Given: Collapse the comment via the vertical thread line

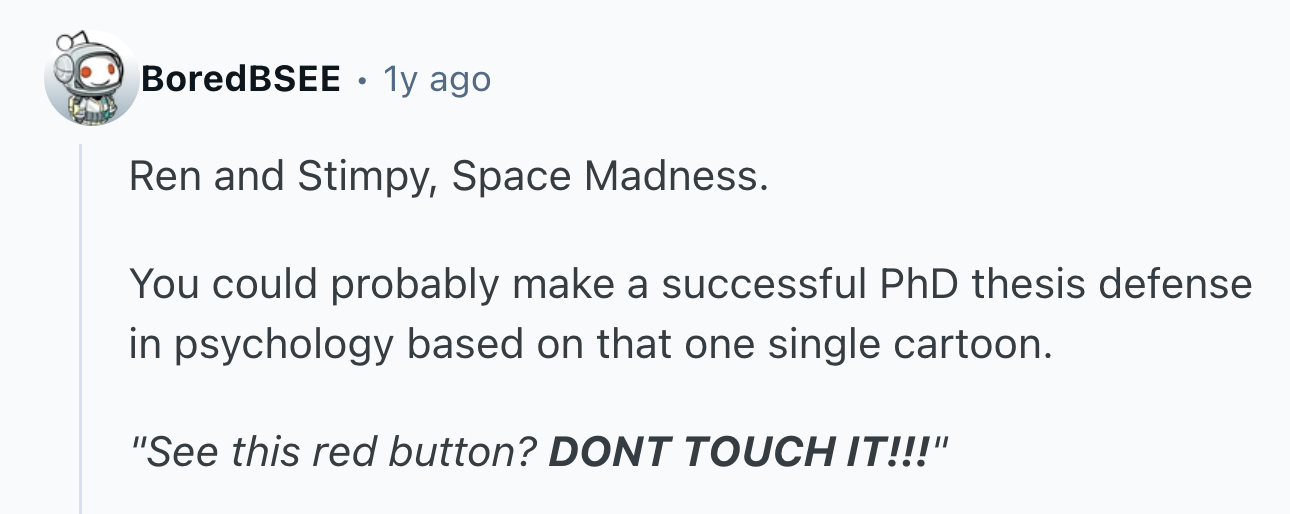Looking at the screenshot, I should click(x=82, y=328).
